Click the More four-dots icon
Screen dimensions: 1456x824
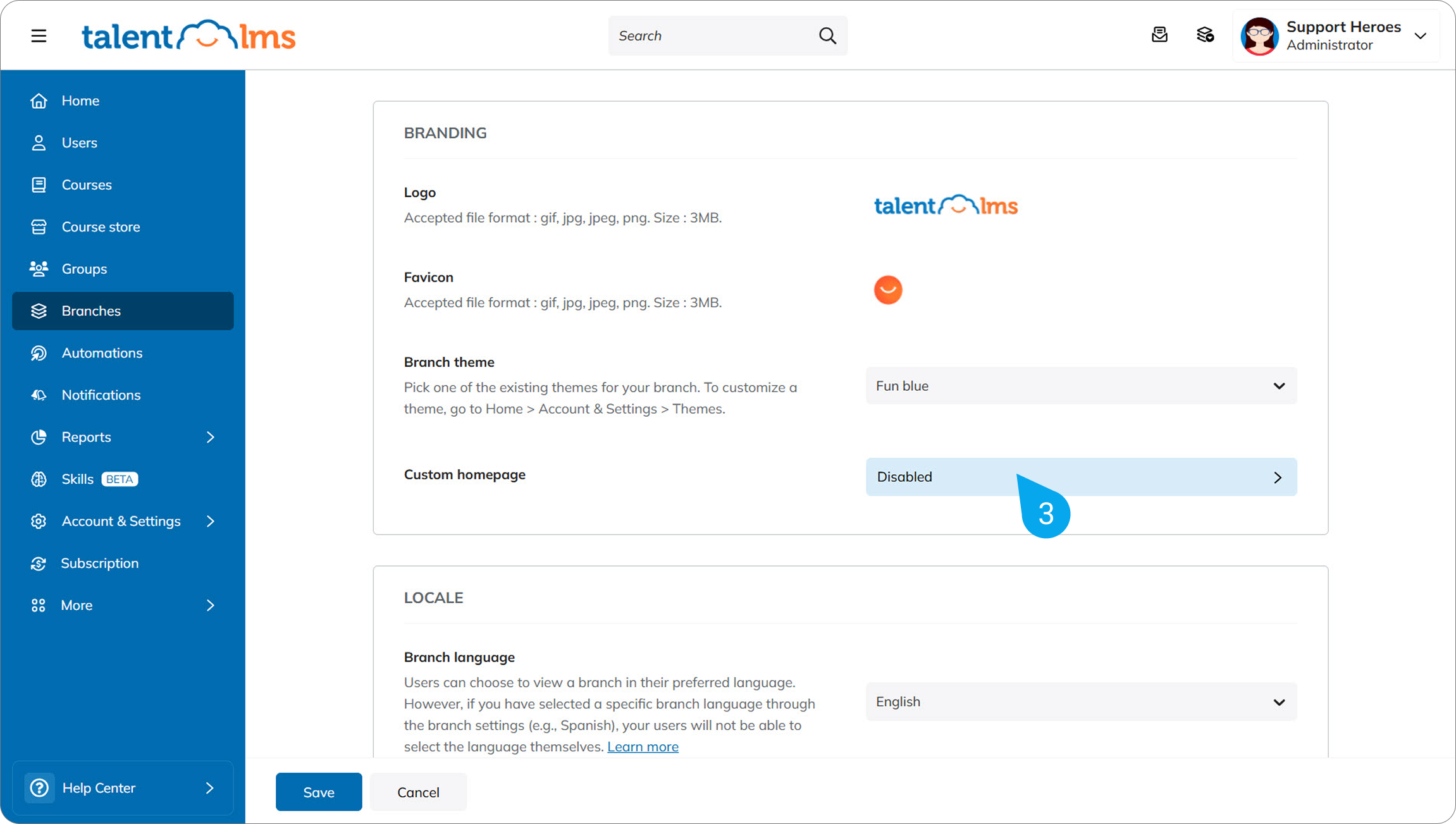(x=39, y=605)
